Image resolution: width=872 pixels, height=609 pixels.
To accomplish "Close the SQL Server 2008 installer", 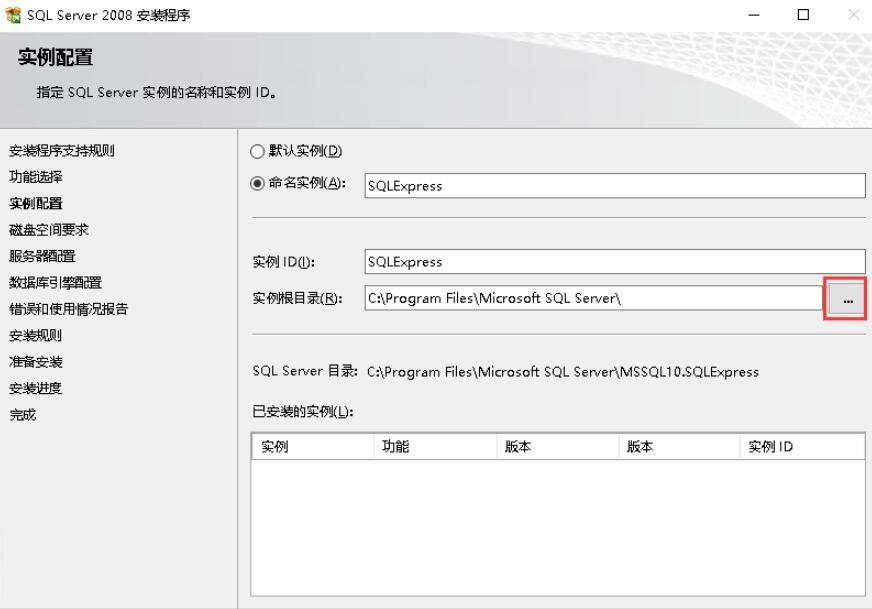I will pyautogui.click(x=853, y=15).
